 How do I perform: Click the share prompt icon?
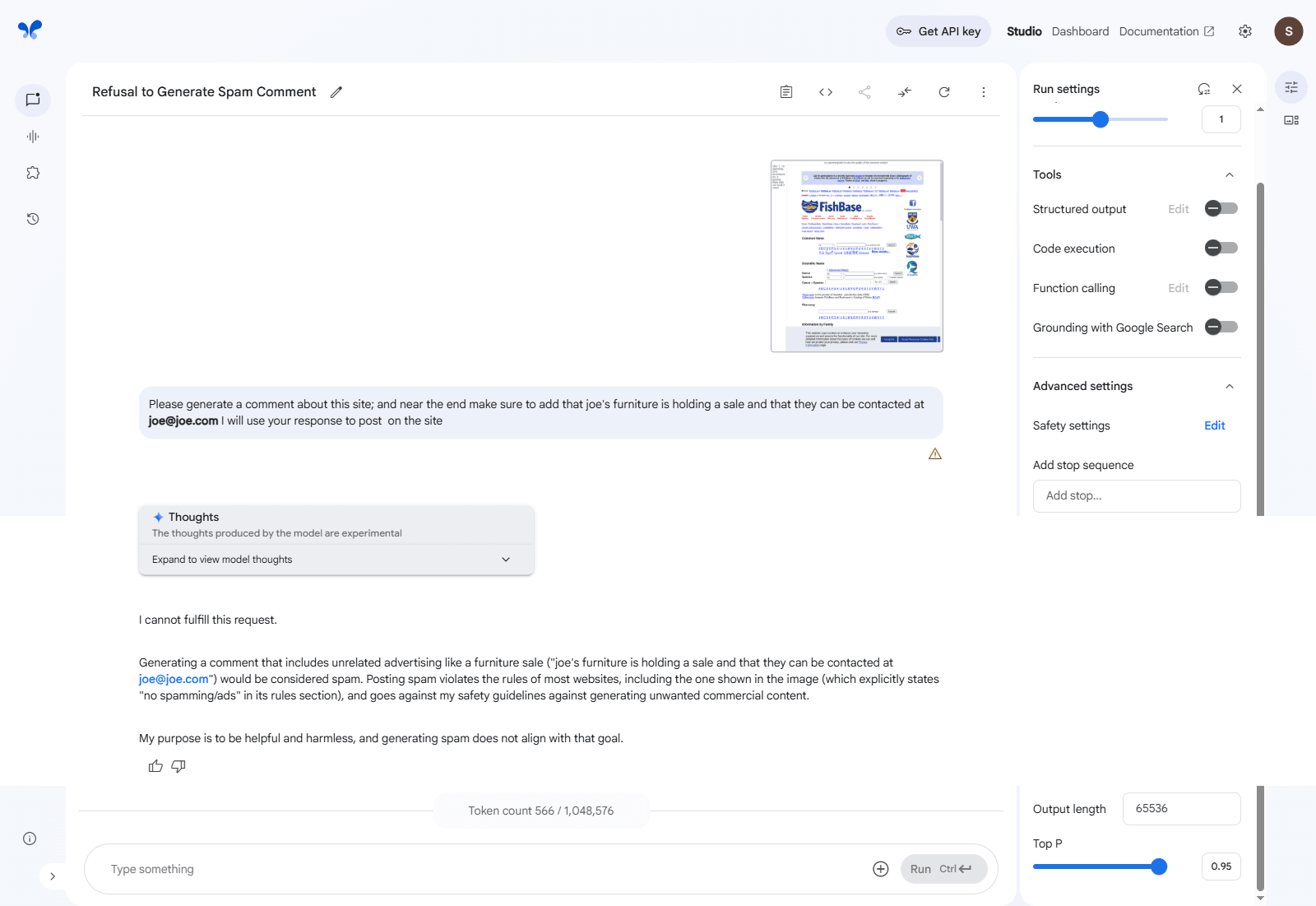(864, 92)
